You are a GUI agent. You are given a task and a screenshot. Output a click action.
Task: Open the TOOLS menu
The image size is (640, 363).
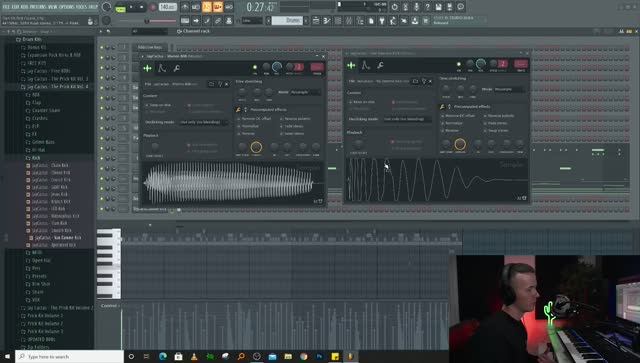click(x=83, y=7)
